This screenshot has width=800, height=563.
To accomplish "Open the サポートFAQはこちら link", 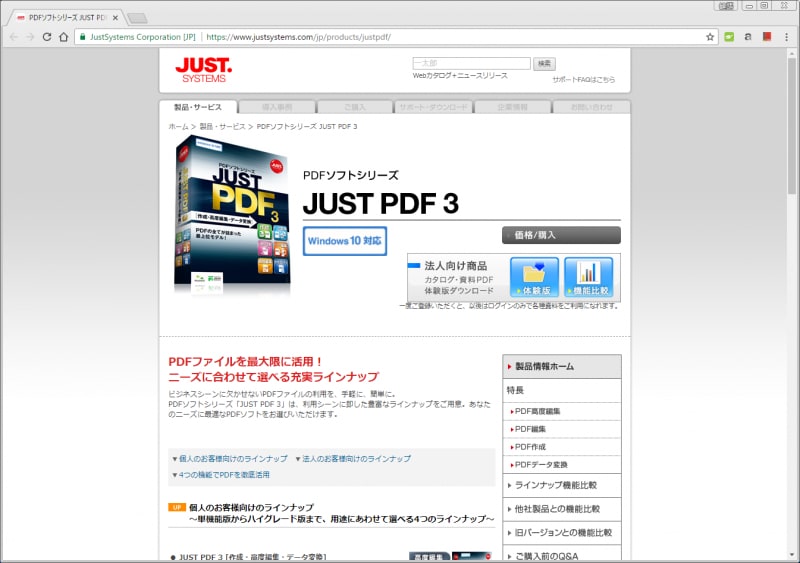I will (x=584, y=80).
